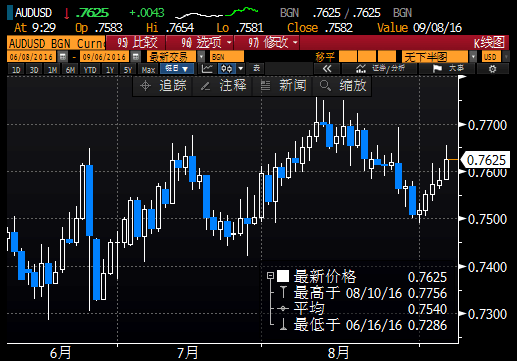Click the 最新交易 field selector

(x=171, y=57)
